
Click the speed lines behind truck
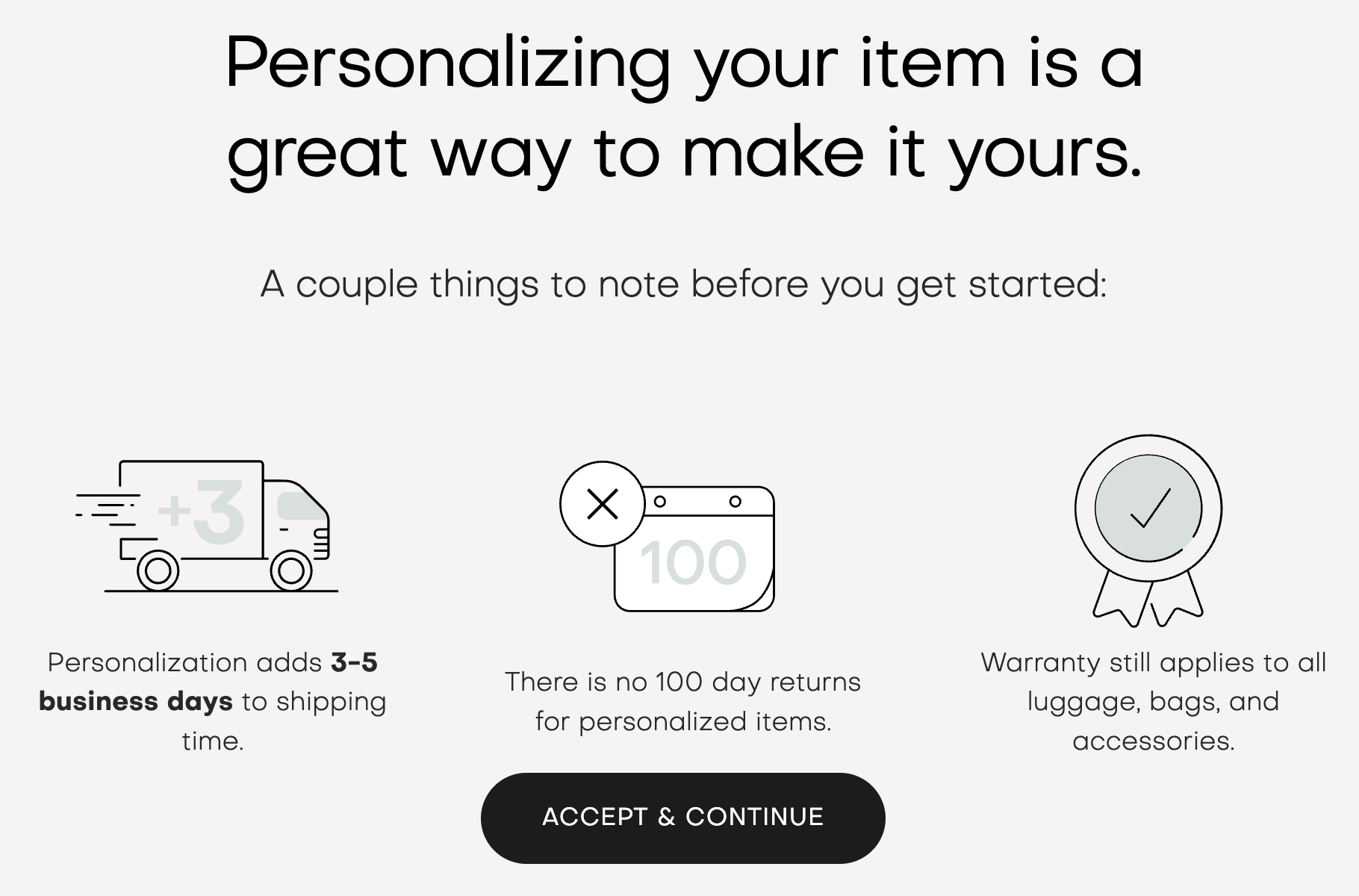pos(108,509)
